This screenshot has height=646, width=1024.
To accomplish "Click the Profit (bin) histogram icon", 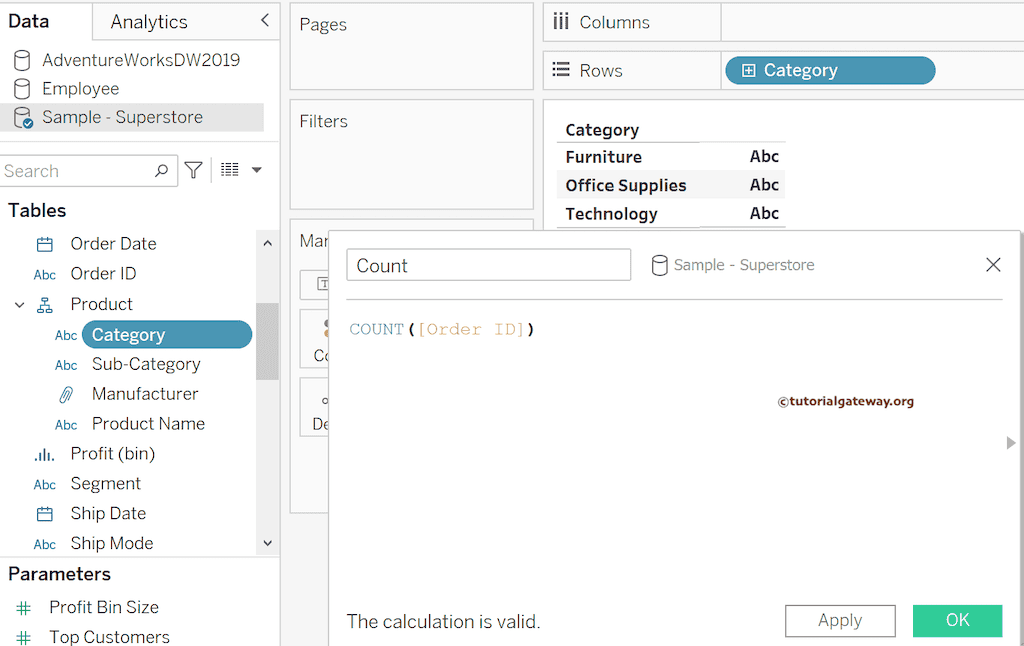I will coord(45,454).
